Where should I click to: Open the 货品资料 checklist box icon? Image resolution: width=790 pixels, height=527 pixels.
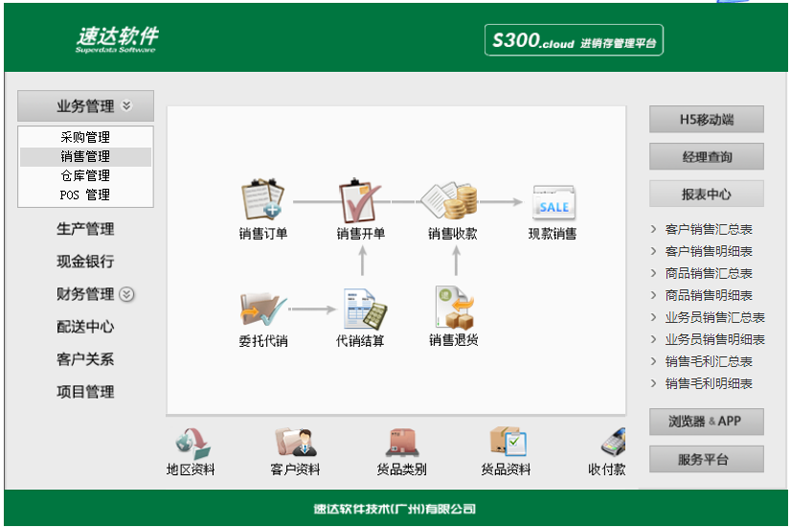[508, 441]
